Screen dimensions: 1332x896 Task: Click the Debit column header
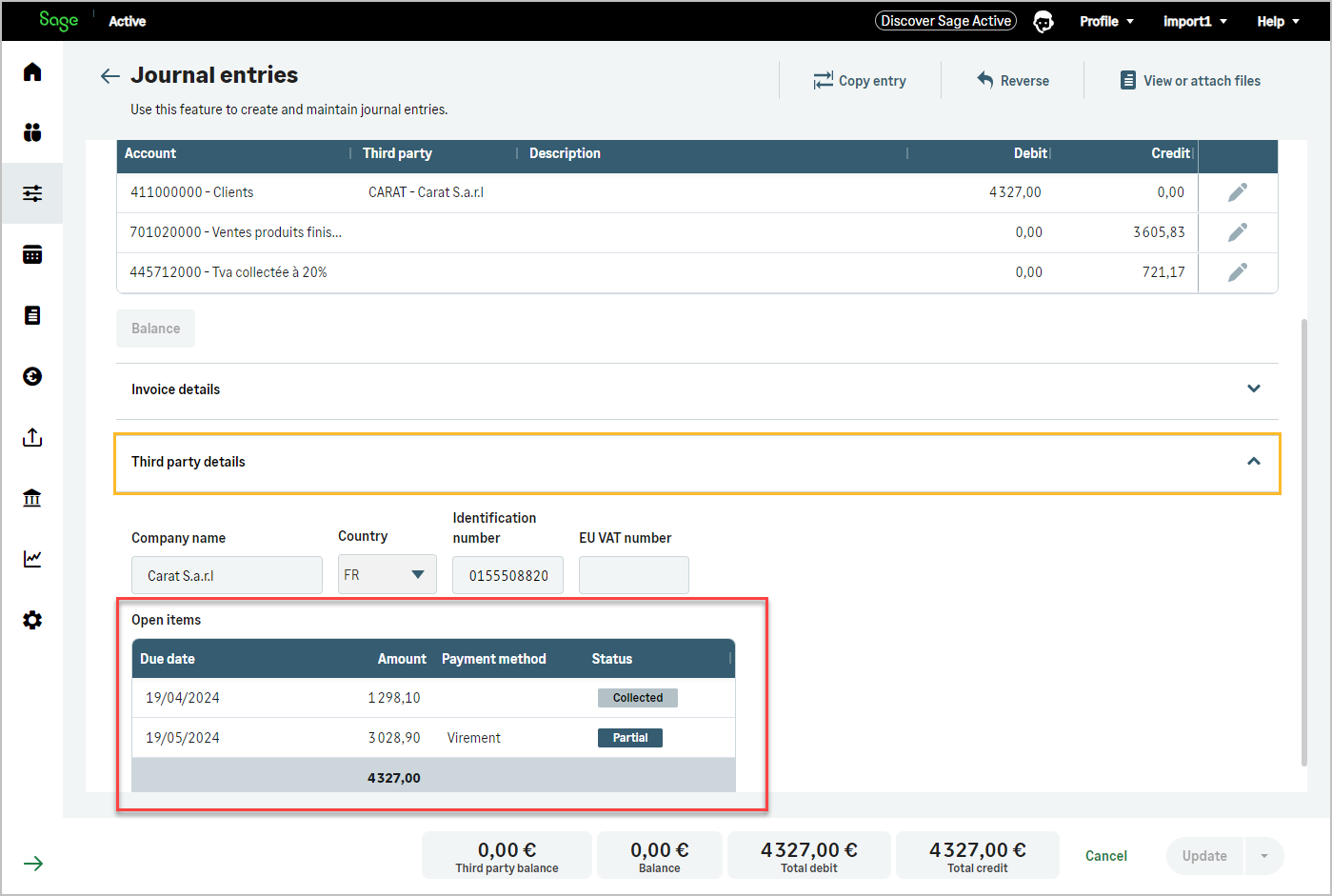(1030, 153)
